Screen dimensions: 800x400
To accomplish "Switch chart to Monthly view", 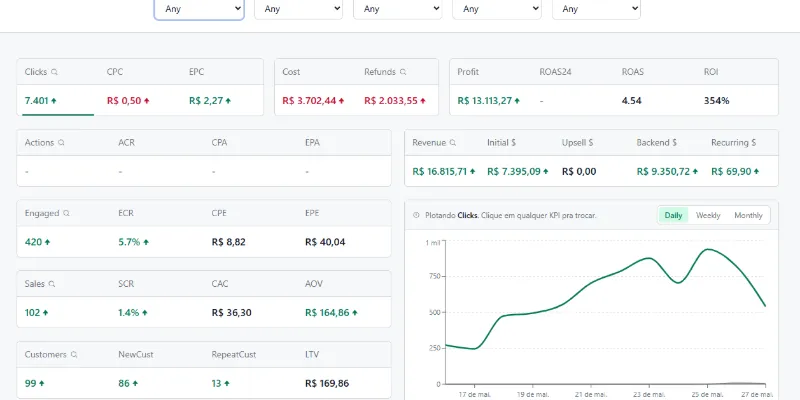I will coord(748,215).
